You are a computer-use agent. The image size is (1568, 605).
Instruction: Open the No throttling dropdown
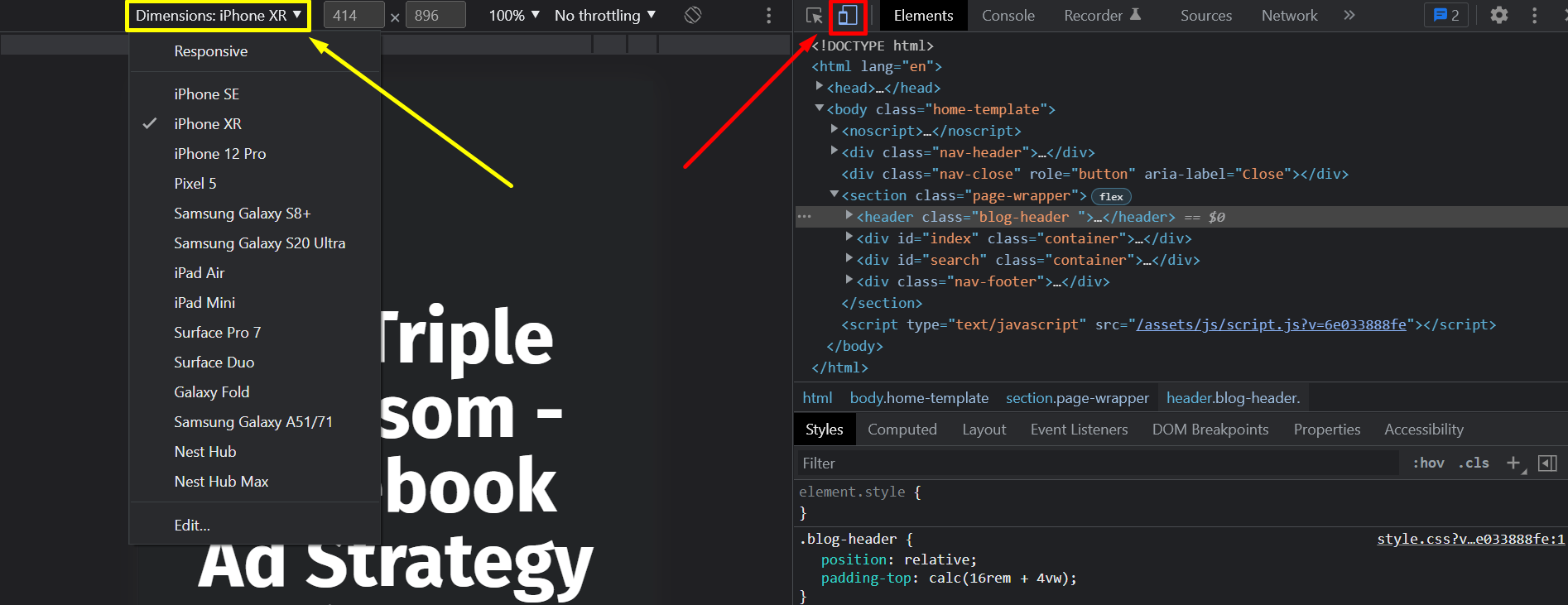click(x=605, y=15)
